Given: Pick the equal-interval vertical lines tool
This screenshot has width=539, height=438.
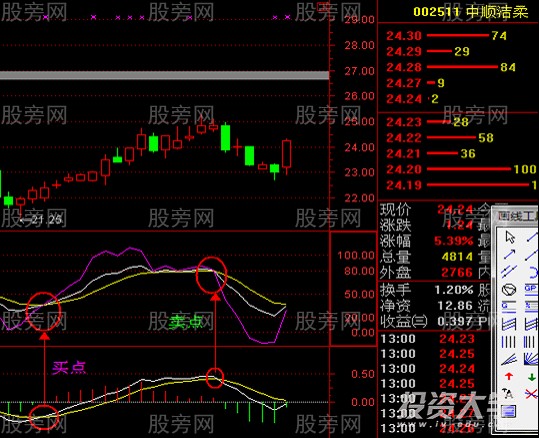Looking at the screenshot, I should (509, 342).
